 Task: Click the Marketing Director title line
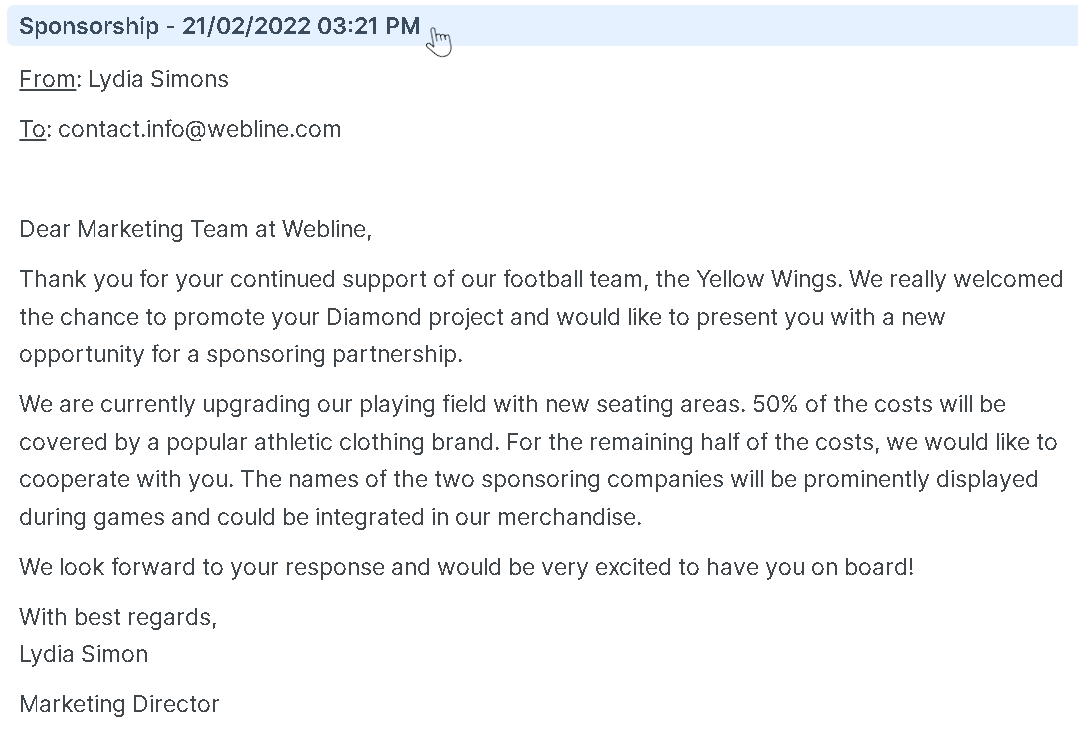tap(119, 704)
